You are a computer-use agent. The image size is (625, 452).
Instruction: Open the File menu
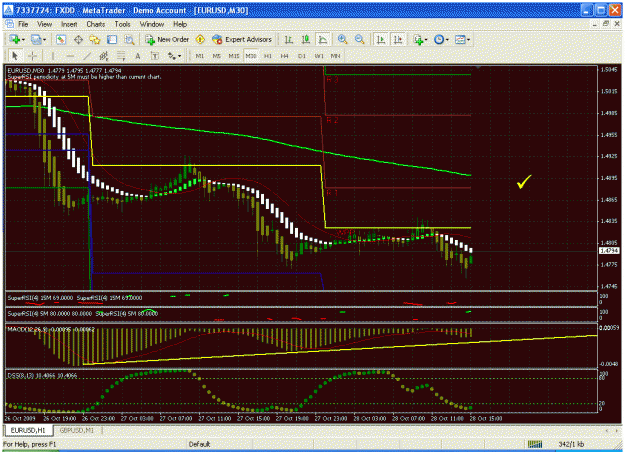coord(23,24)
